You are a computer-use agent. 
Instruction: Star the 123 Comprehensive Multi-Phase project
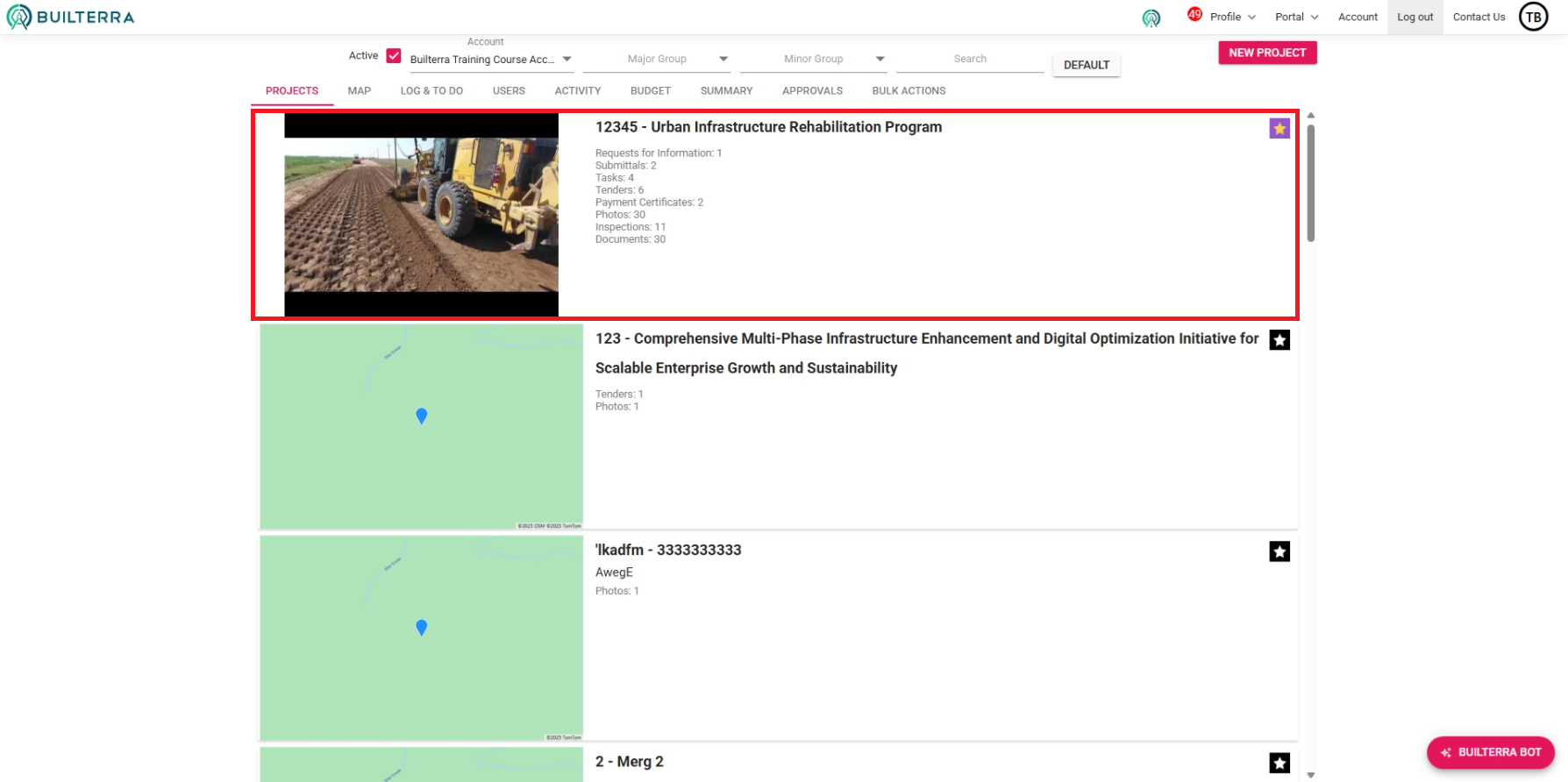pos(1279,340)
